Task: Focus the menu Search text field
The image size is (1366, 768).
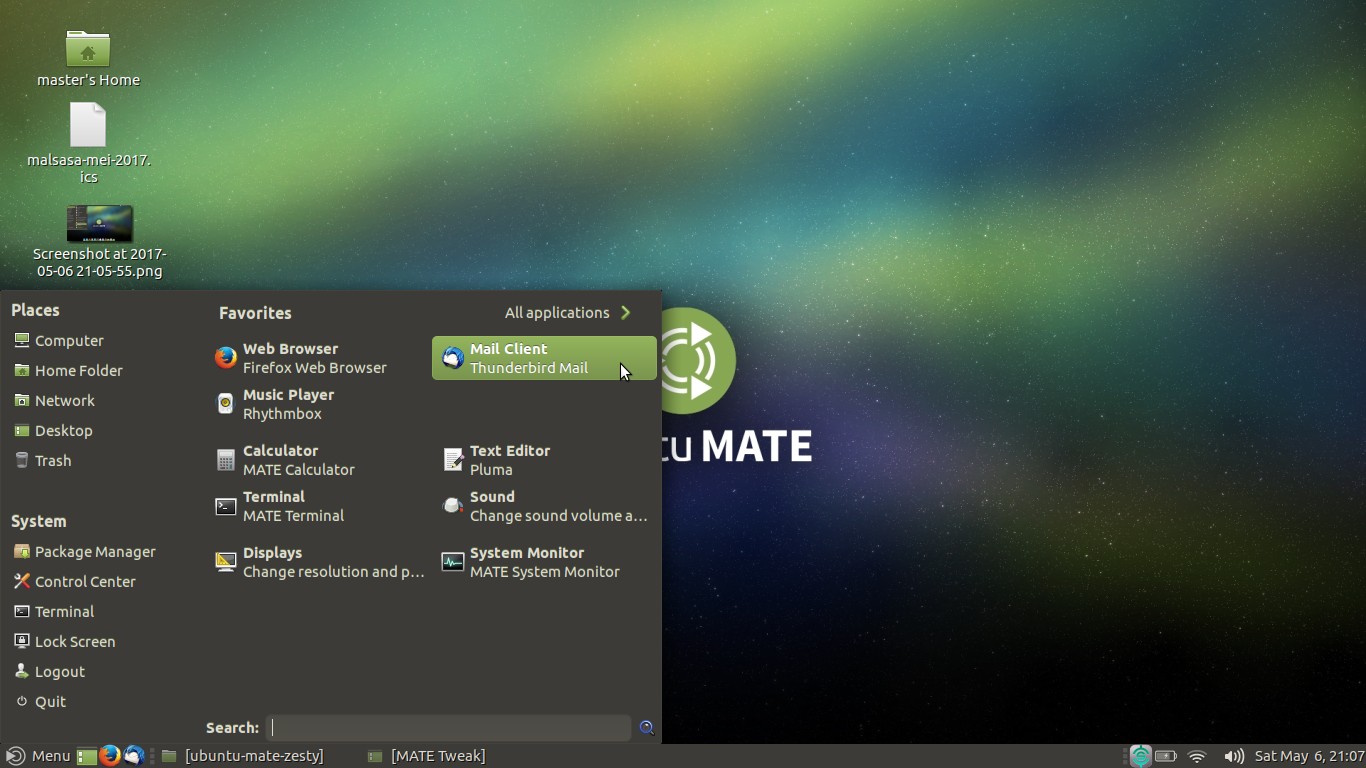Action: tap(450, 728)
